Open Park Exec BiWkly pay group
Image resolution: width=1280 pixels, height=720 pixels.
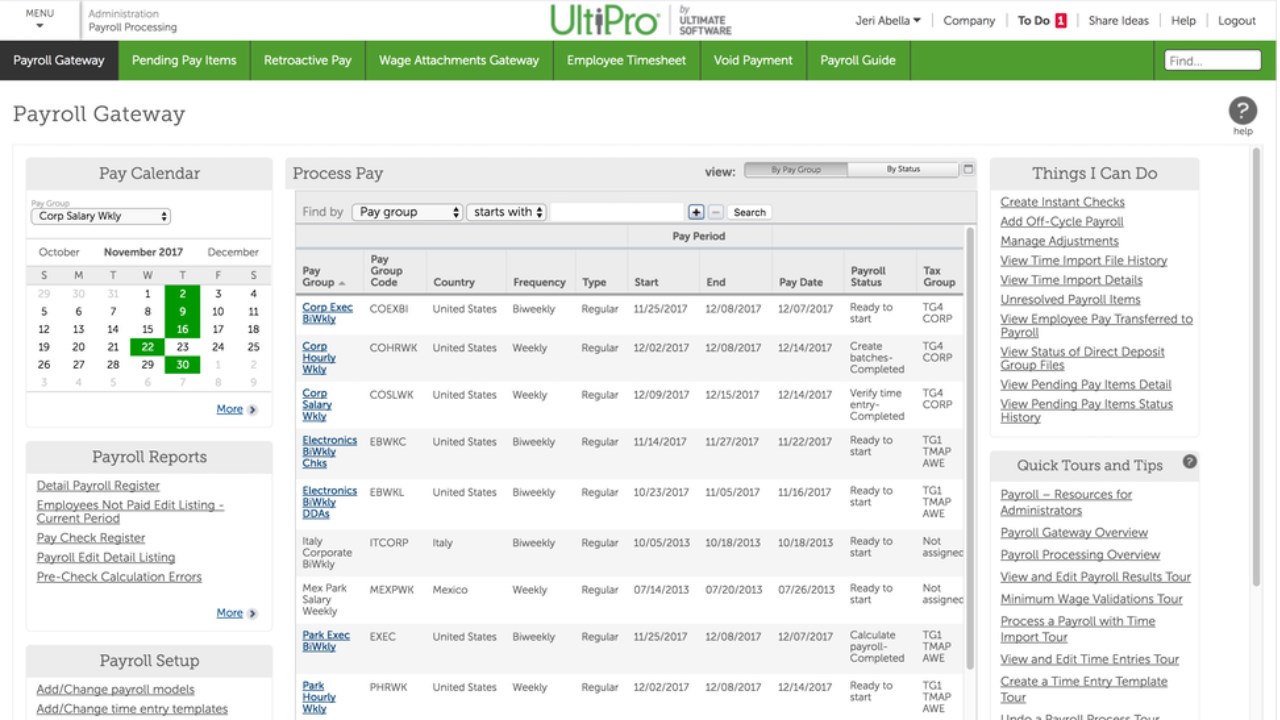(x=326, y=641)
